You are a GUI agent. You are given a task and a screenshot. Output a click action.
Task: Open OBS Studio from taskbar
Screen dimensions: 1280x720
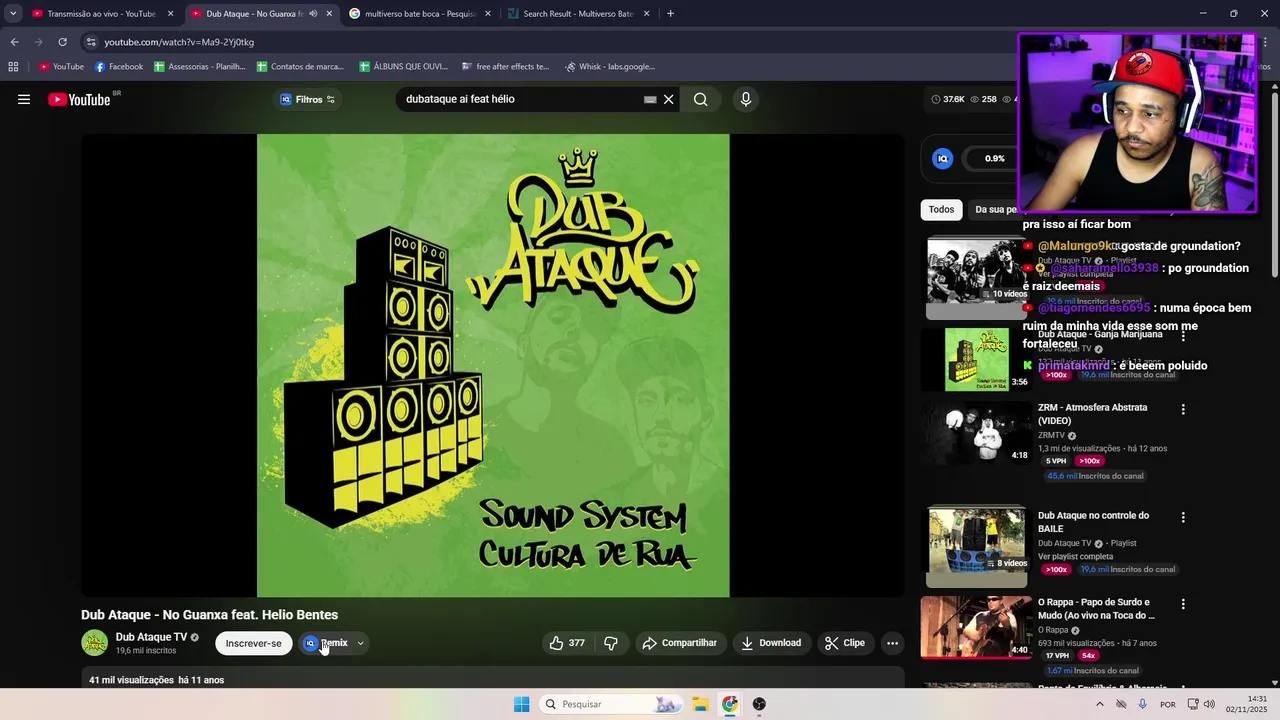click(x=759, y=704)
